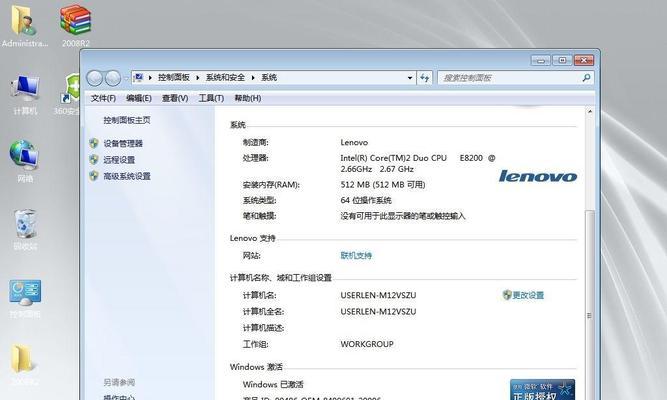The height and width of the screenshot is (400, 667).
Task: Click the control panel icon in the address bar
Action: 138,77
